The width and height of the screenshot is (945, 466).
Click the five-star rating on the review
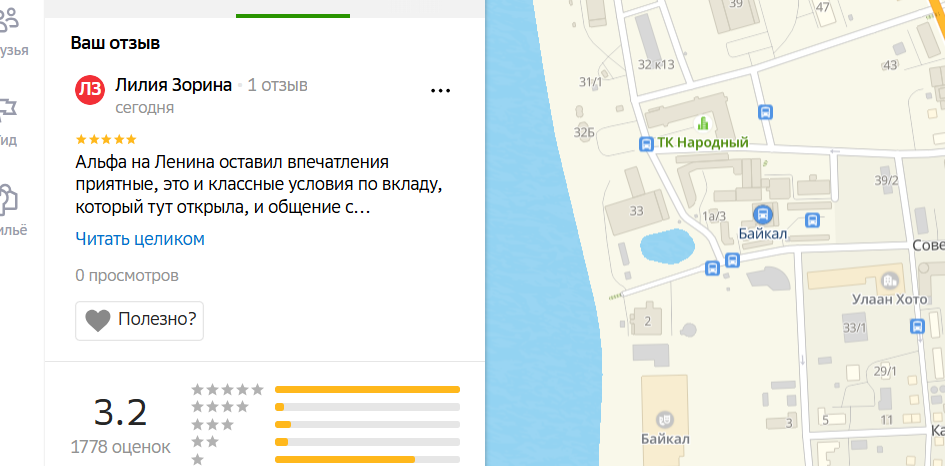[x=106, y=140]
